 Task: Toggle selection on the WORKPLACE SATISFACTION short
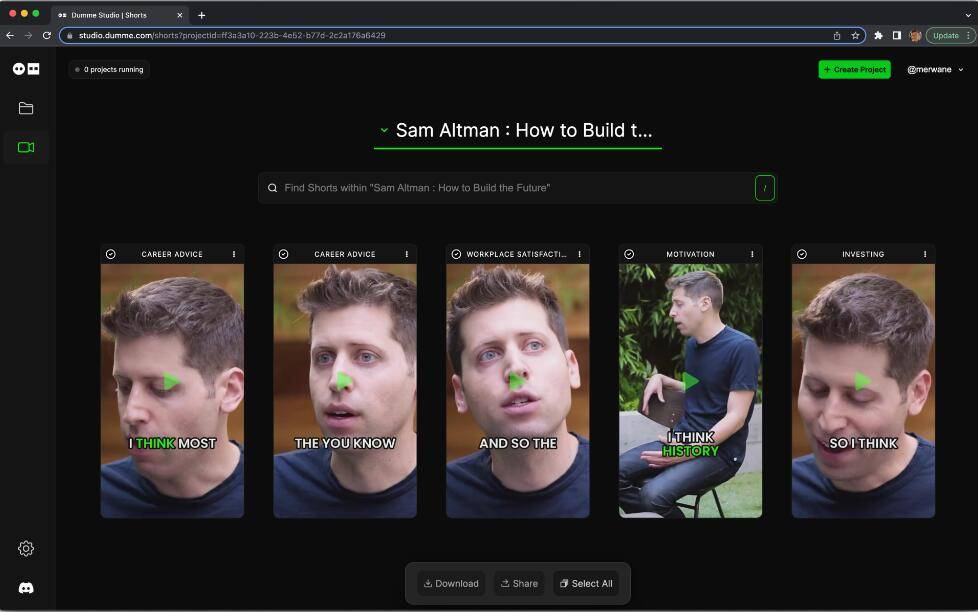[456, 254]
